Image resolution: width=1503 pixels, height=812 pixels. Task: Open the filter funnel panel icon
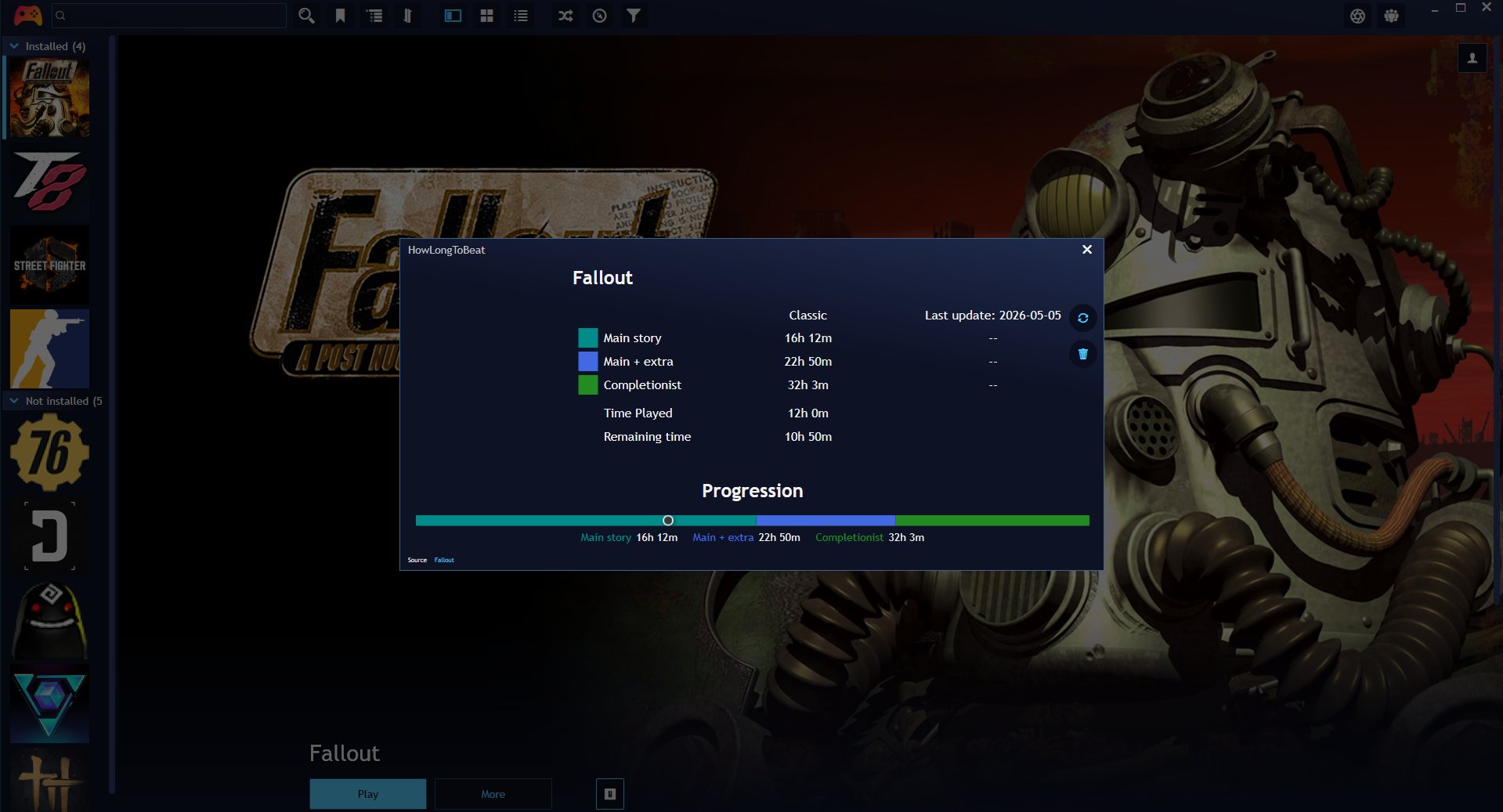(634, 16)
